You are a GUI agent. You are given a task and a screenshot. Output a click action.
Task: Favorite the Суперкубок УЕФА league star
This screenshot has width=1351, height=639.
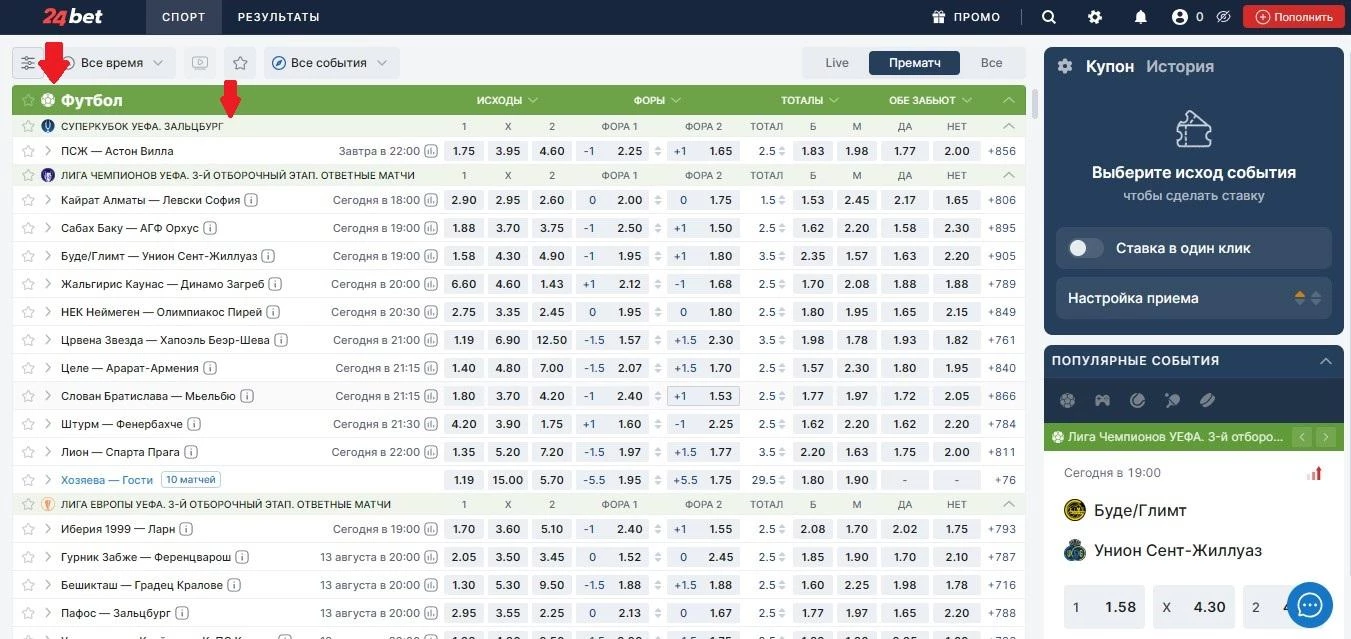[28, 127]
